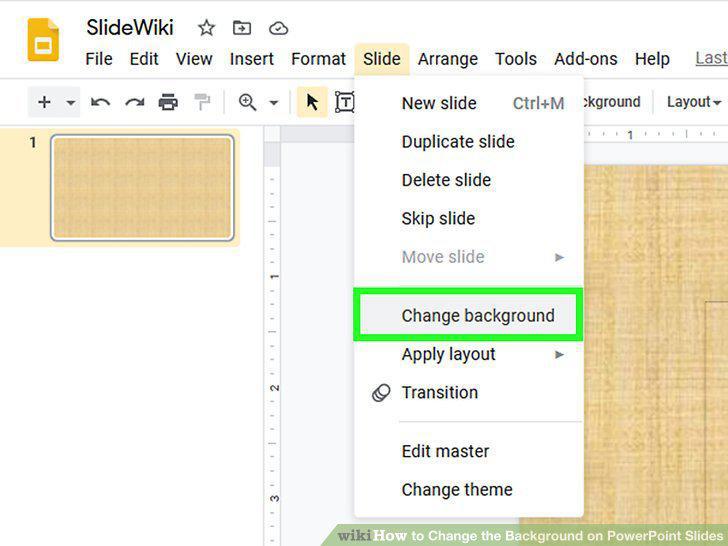Open the Layout dropdown in toolbar
The width and height of the screenshot is (728, 546).
tap(694, 102)
